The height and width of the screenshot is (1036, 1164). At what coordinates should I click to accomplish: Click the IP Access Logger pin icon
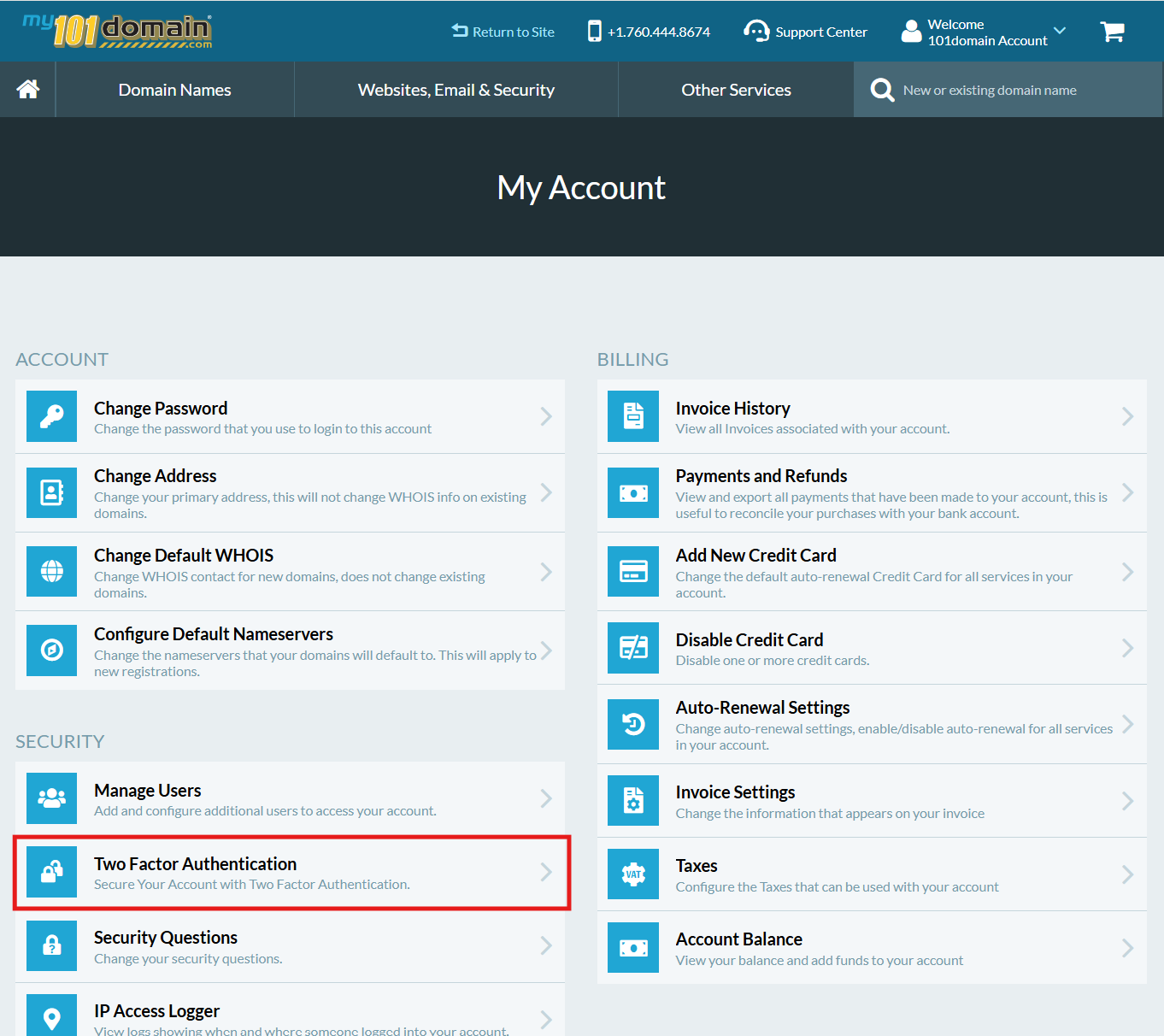[x=52, y=1017]
